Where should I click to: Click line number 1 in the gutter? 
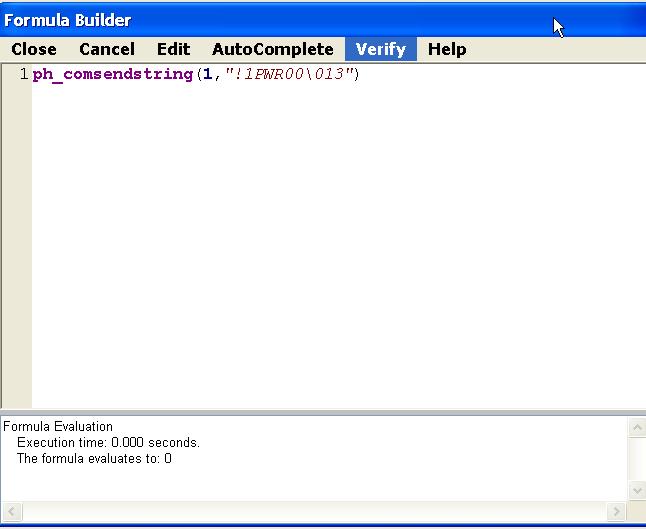(x=24, y=74)
